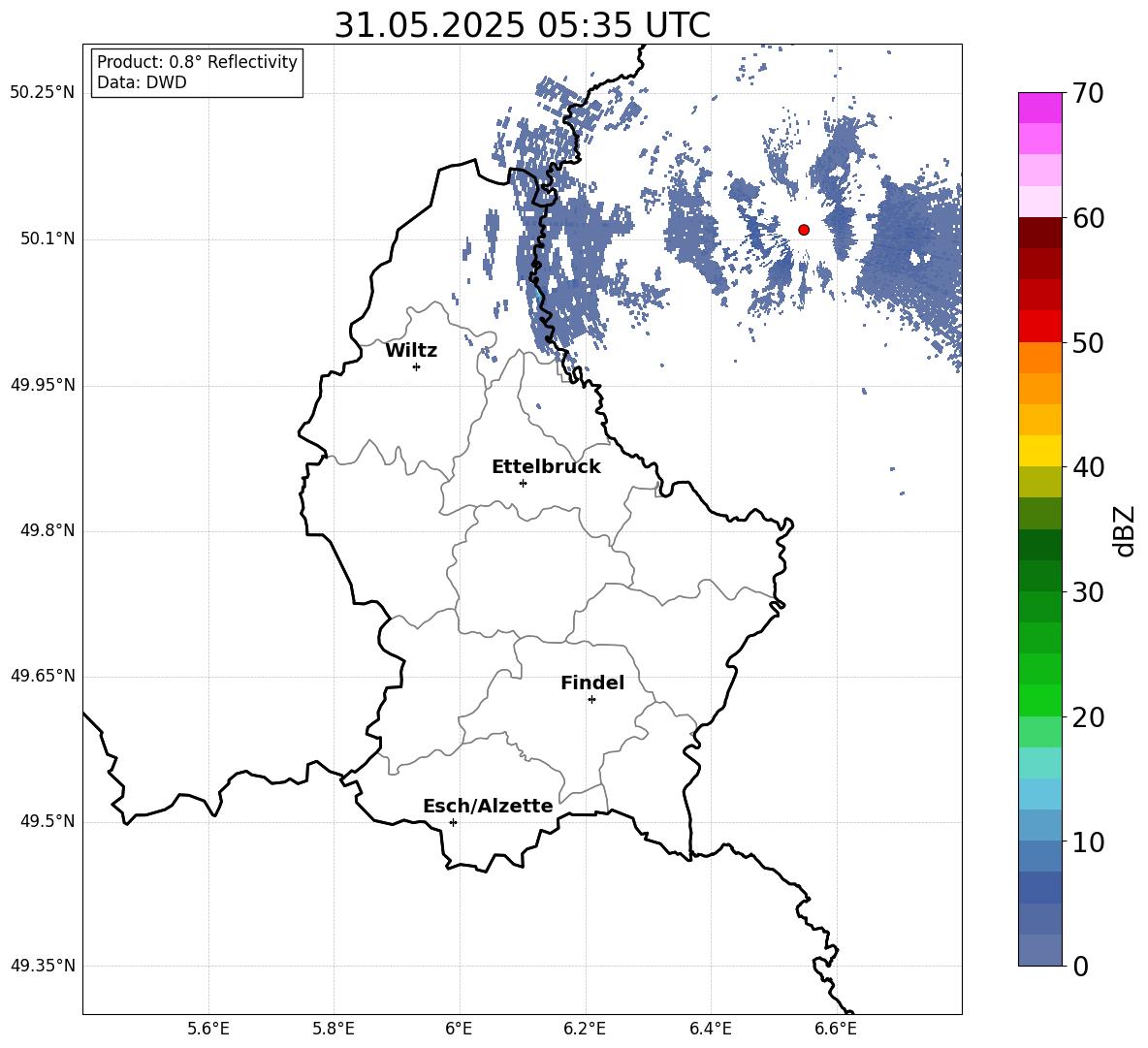Click the 6.6°E longitude label
The height and width of the screenshot is (1048, 1148).
[836, 1029]
